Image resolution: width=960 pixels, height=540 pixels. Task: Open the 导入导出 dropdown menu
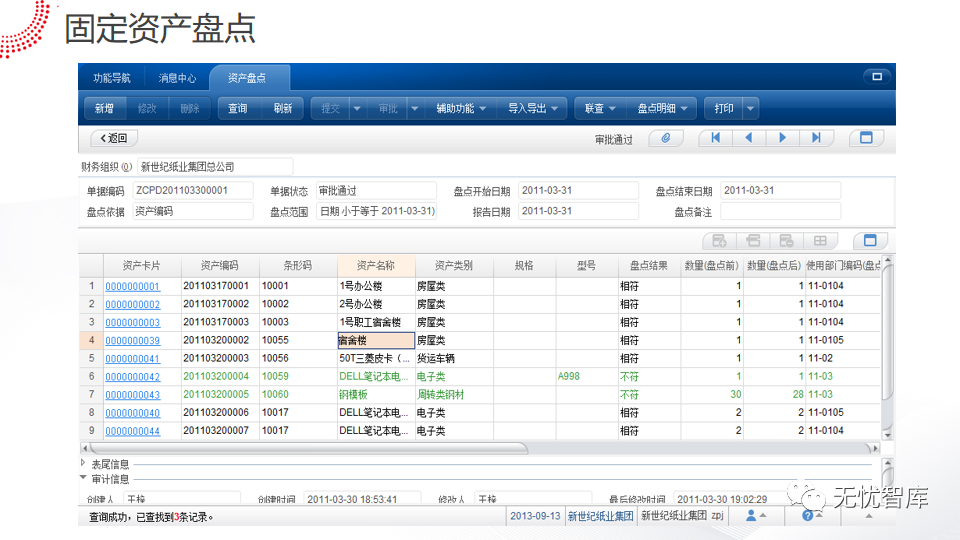click(x=533, y=108)
